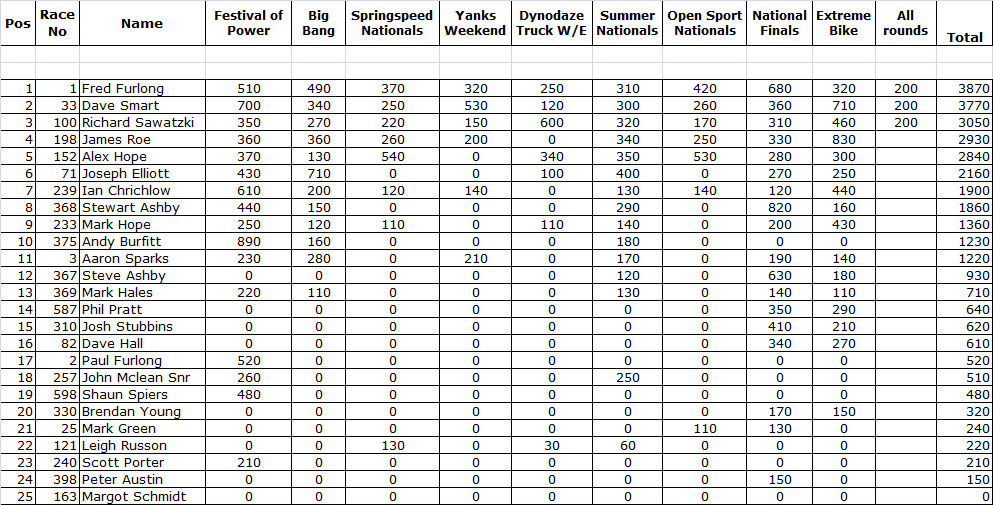Select the Margot Schmidt name cell
Viewport: 993px width, 505px height.
pos(133,497)
